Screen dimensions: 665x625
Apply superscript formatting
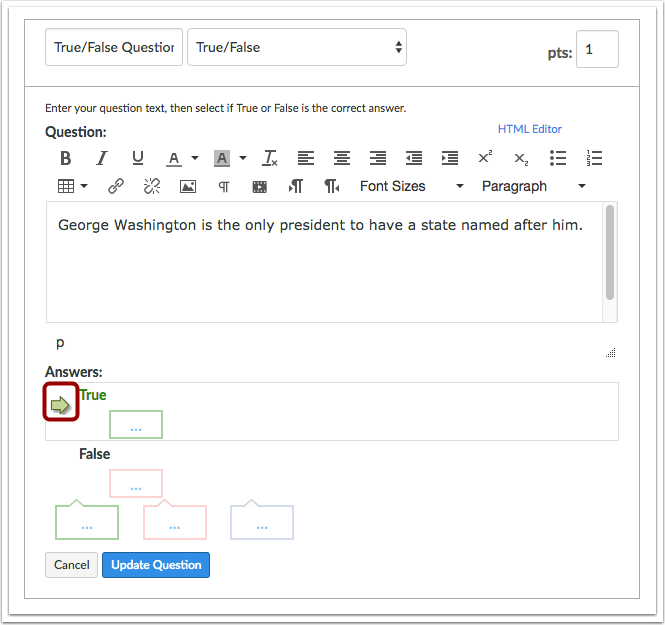point(486,159)
